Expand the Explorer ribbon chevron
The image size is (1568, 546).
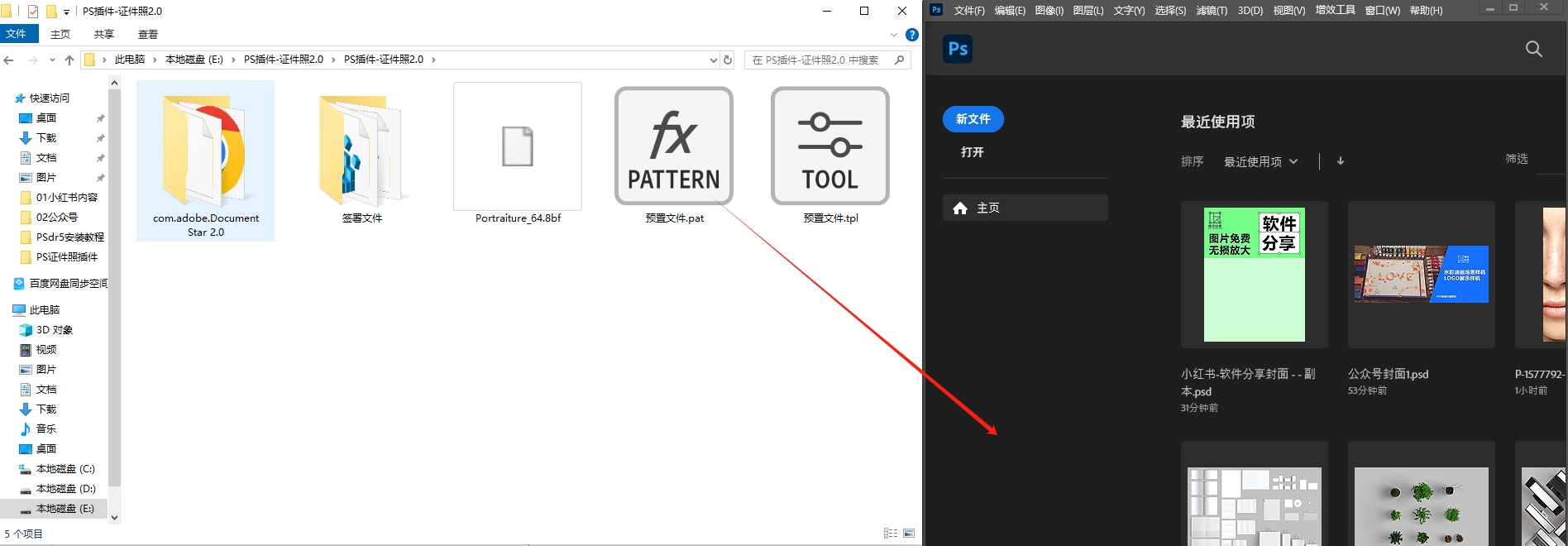894,35
